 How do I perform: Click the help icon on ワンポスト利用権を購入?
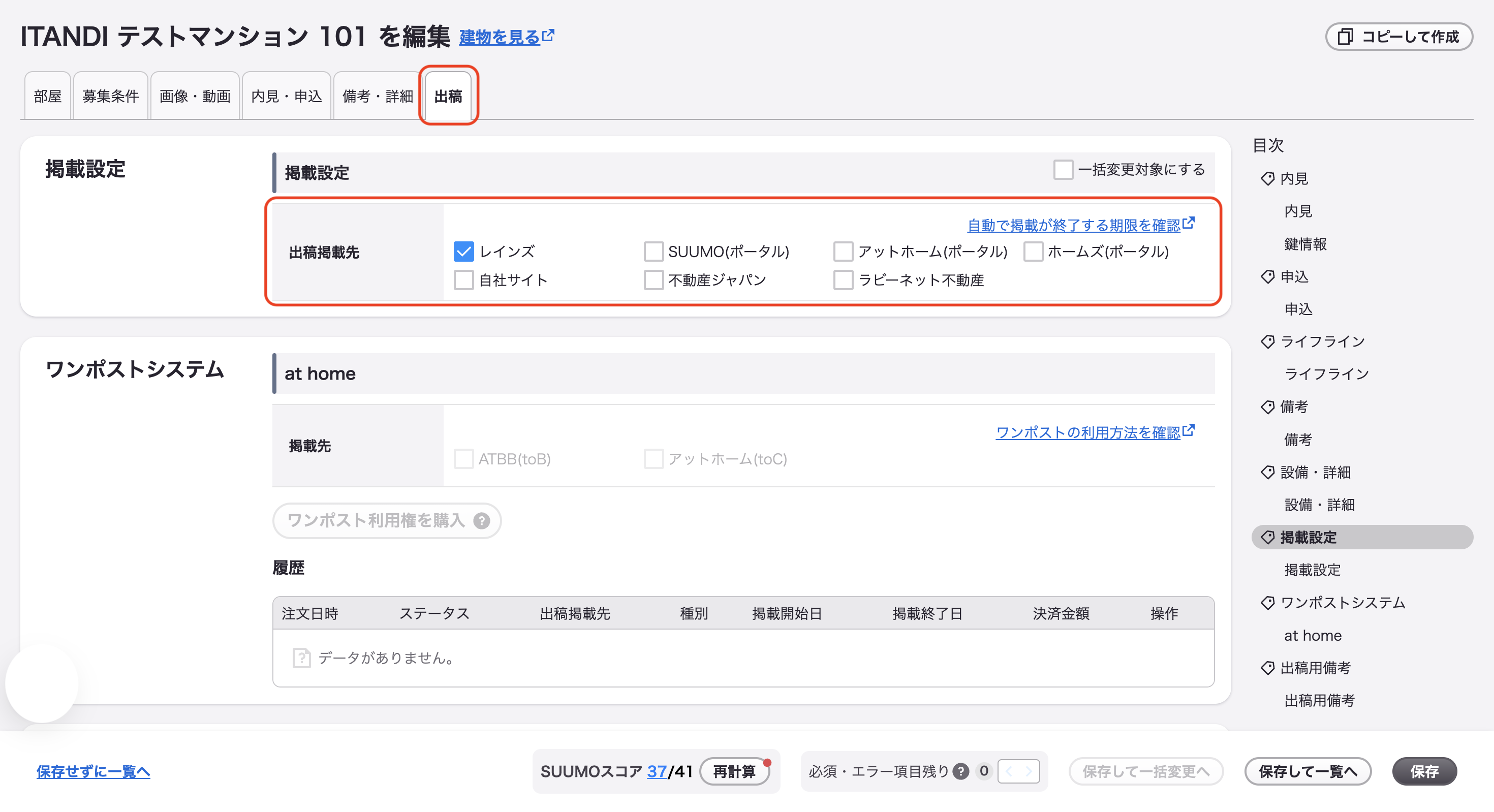point(481,521)
